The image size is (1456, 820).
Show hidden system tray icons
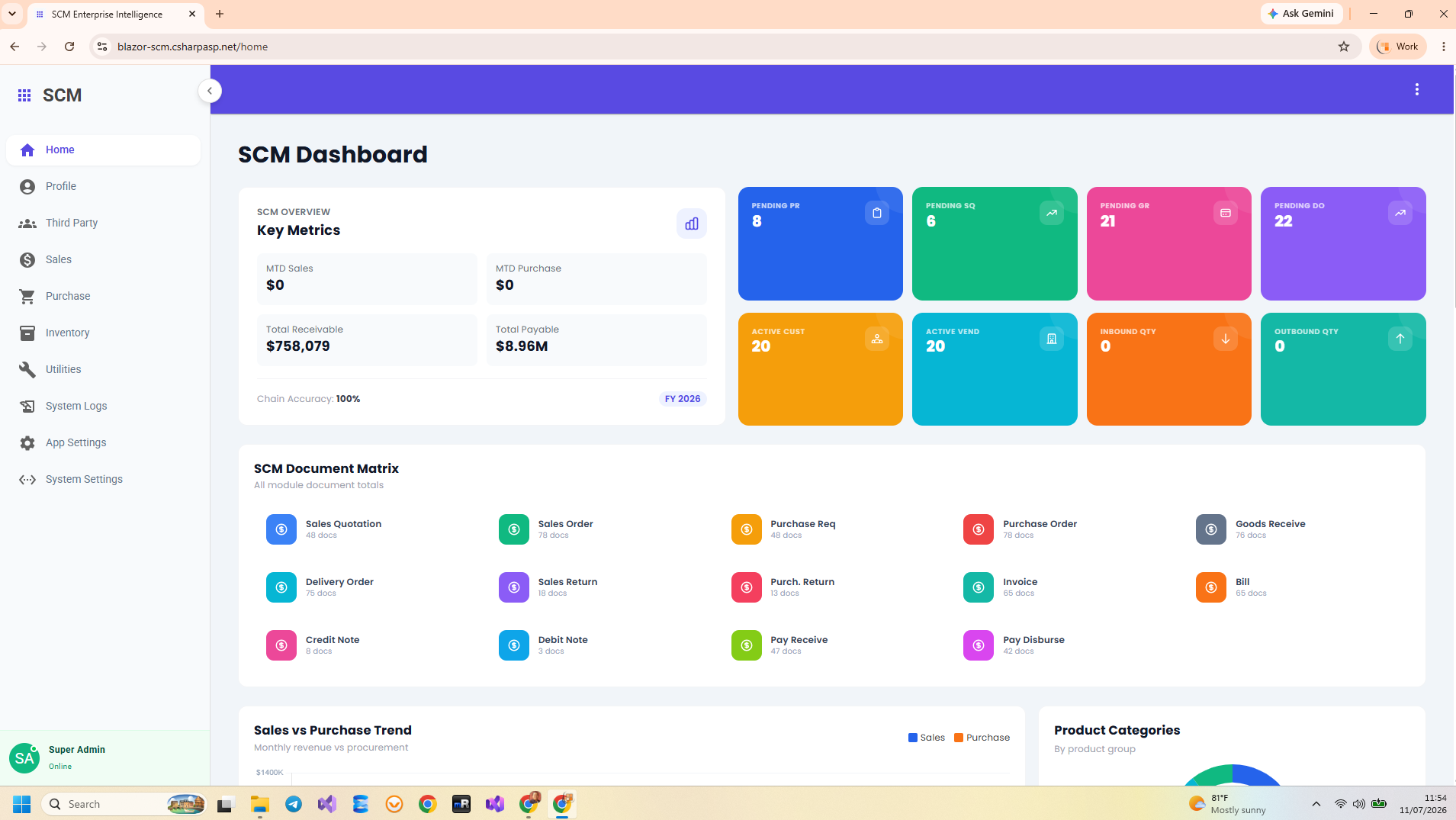click(1316, 804)
